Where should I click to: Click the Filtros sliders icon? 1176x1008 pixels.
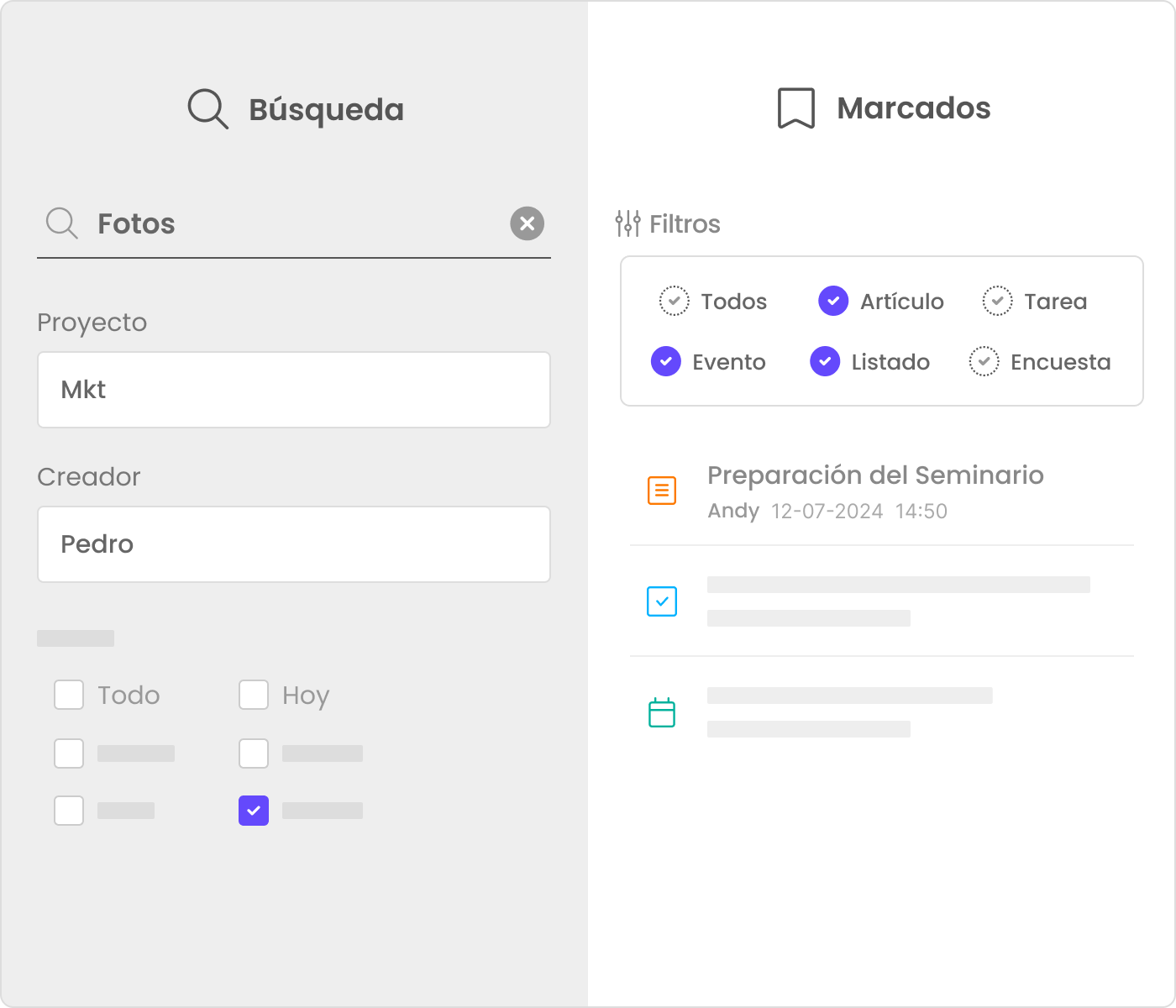click(x=627, y=223)
